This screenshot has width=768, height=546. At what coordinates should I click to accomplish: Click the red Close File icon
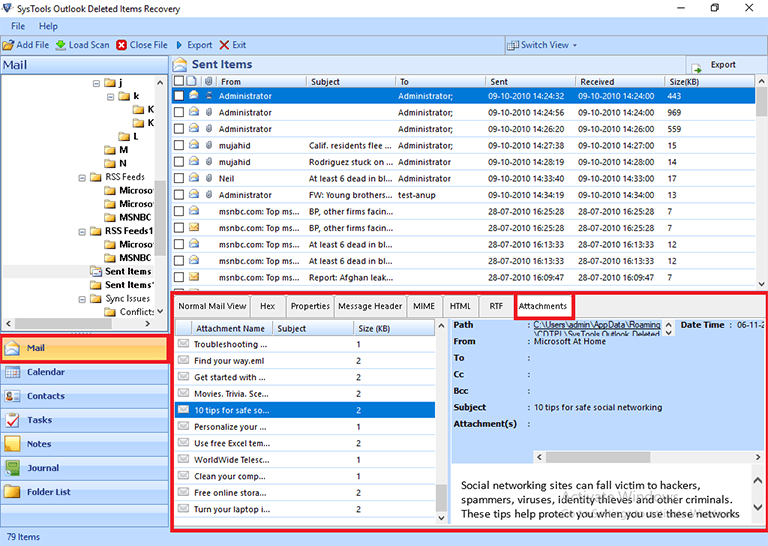[121, 45]
